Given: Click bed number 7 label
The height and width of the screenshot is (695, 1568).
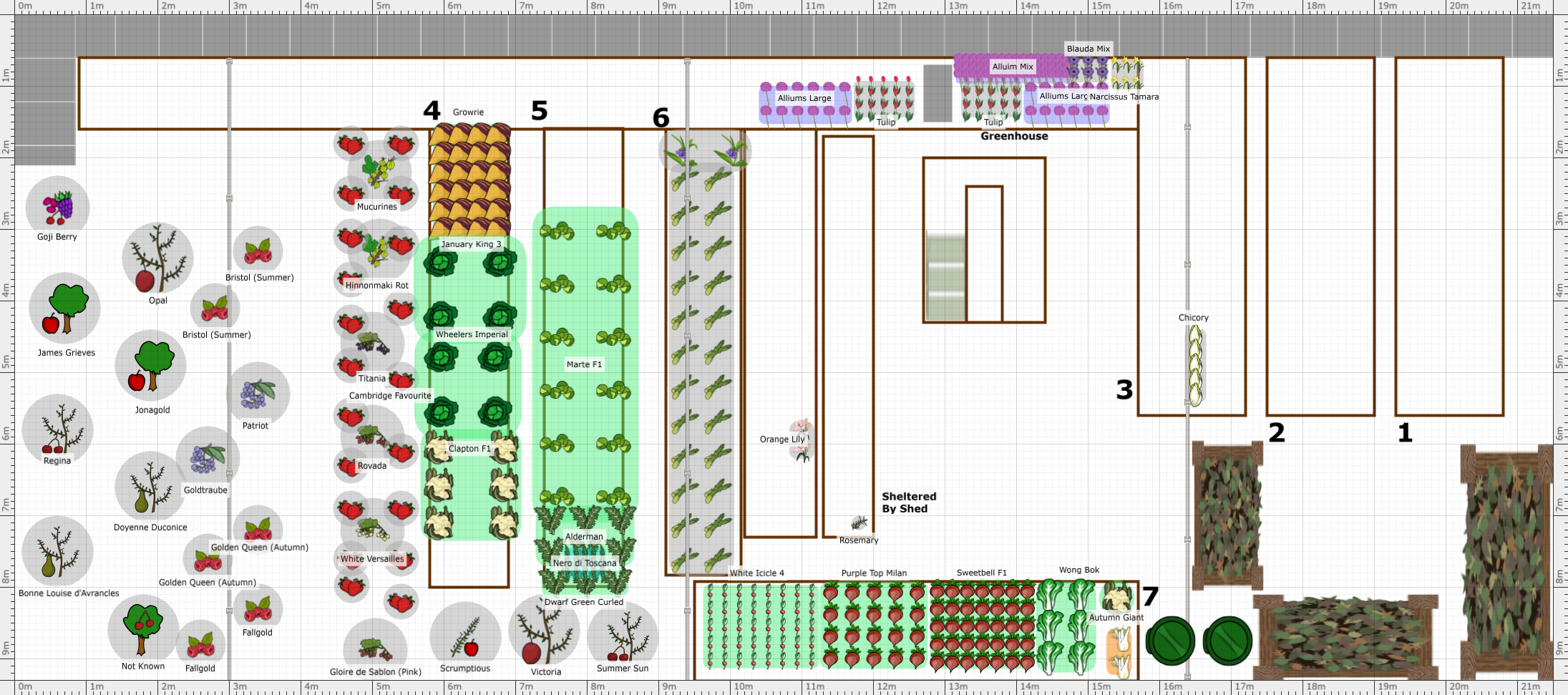Looking at the screenshot, I should click(x=1150, y=596).
